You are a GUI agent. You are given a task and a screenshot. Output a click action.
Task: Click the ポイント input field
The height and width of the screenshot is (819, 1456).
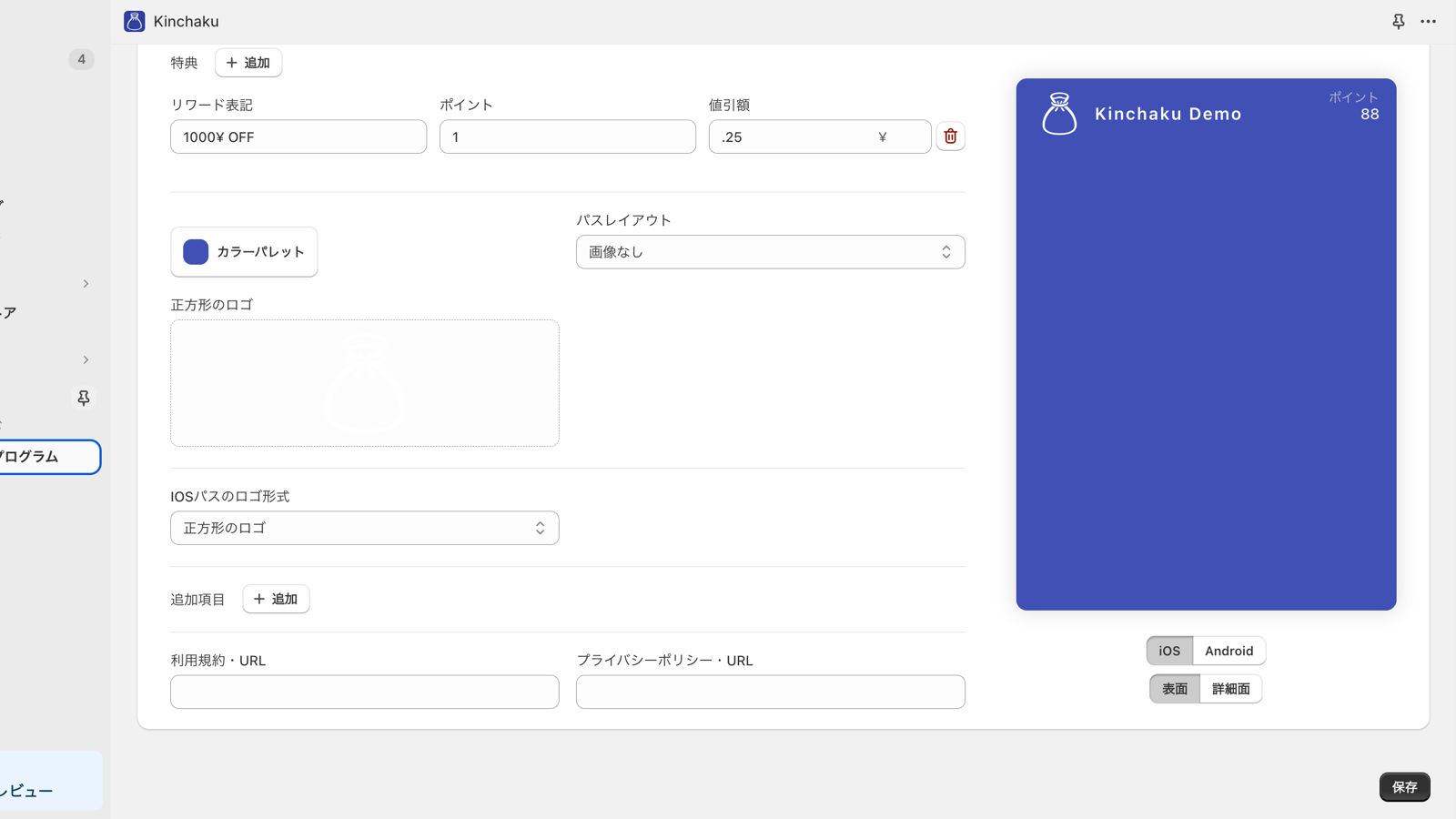[567, 136]
